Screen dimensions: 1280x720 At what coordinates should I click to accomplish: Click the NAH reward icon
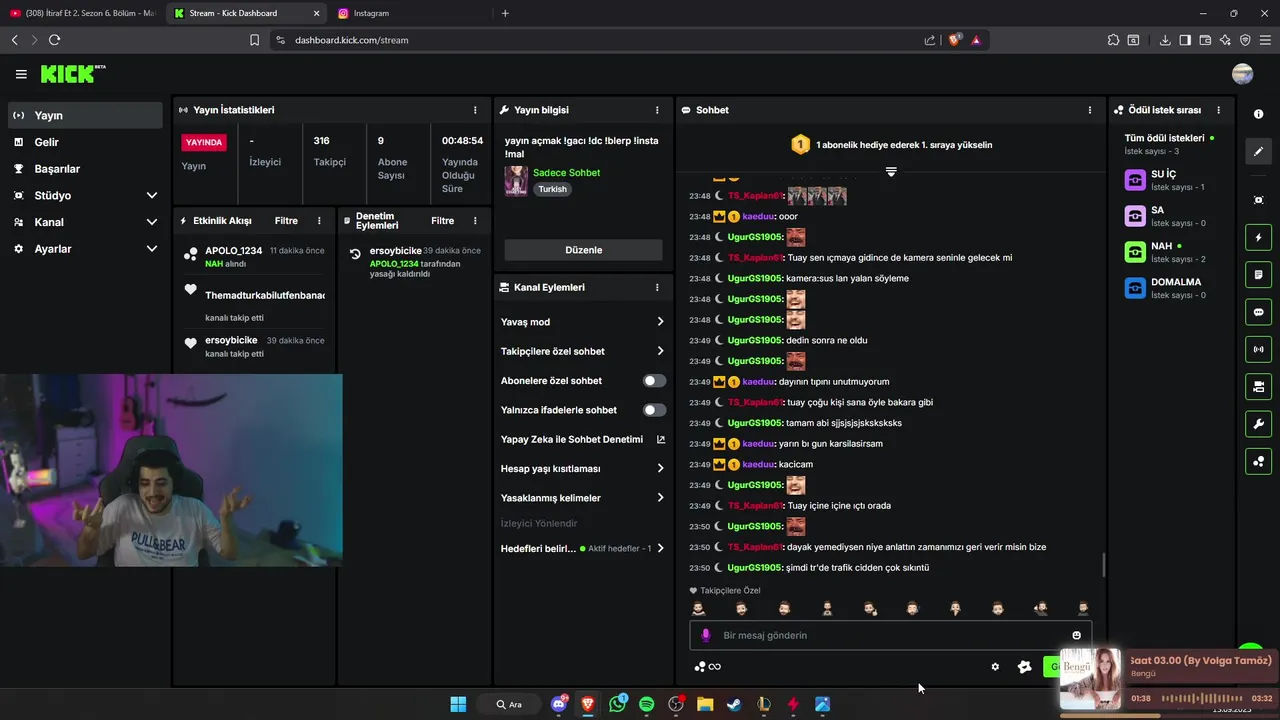1135,252
